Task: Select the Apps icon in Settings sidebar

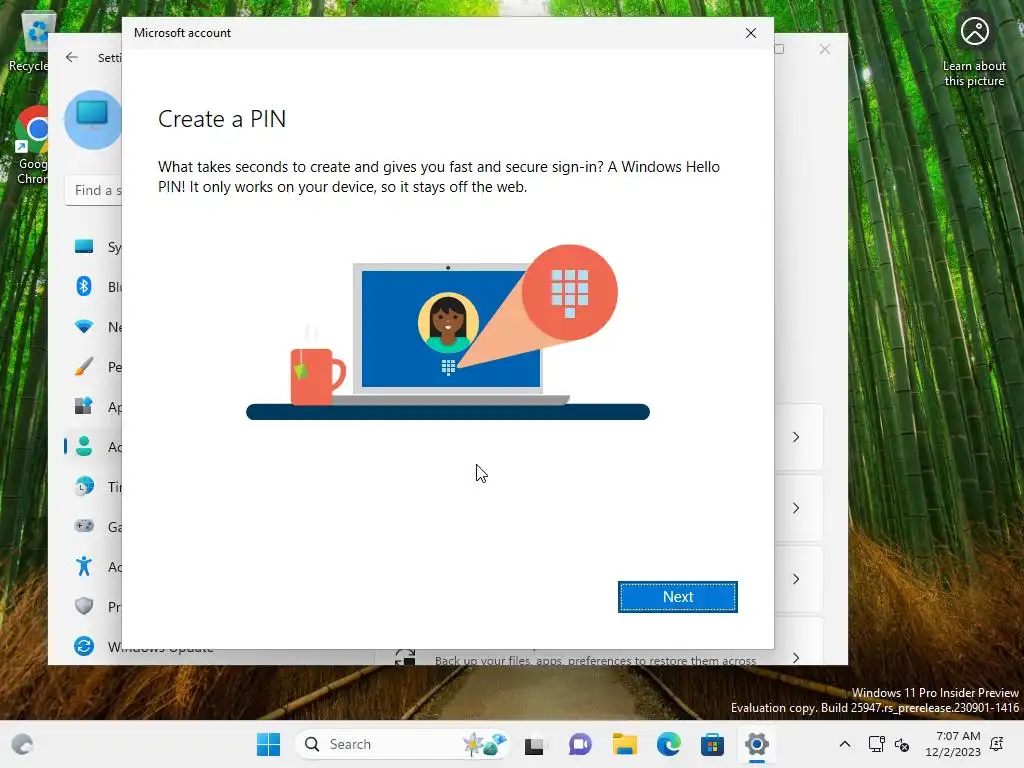Action: click(84, 406)
